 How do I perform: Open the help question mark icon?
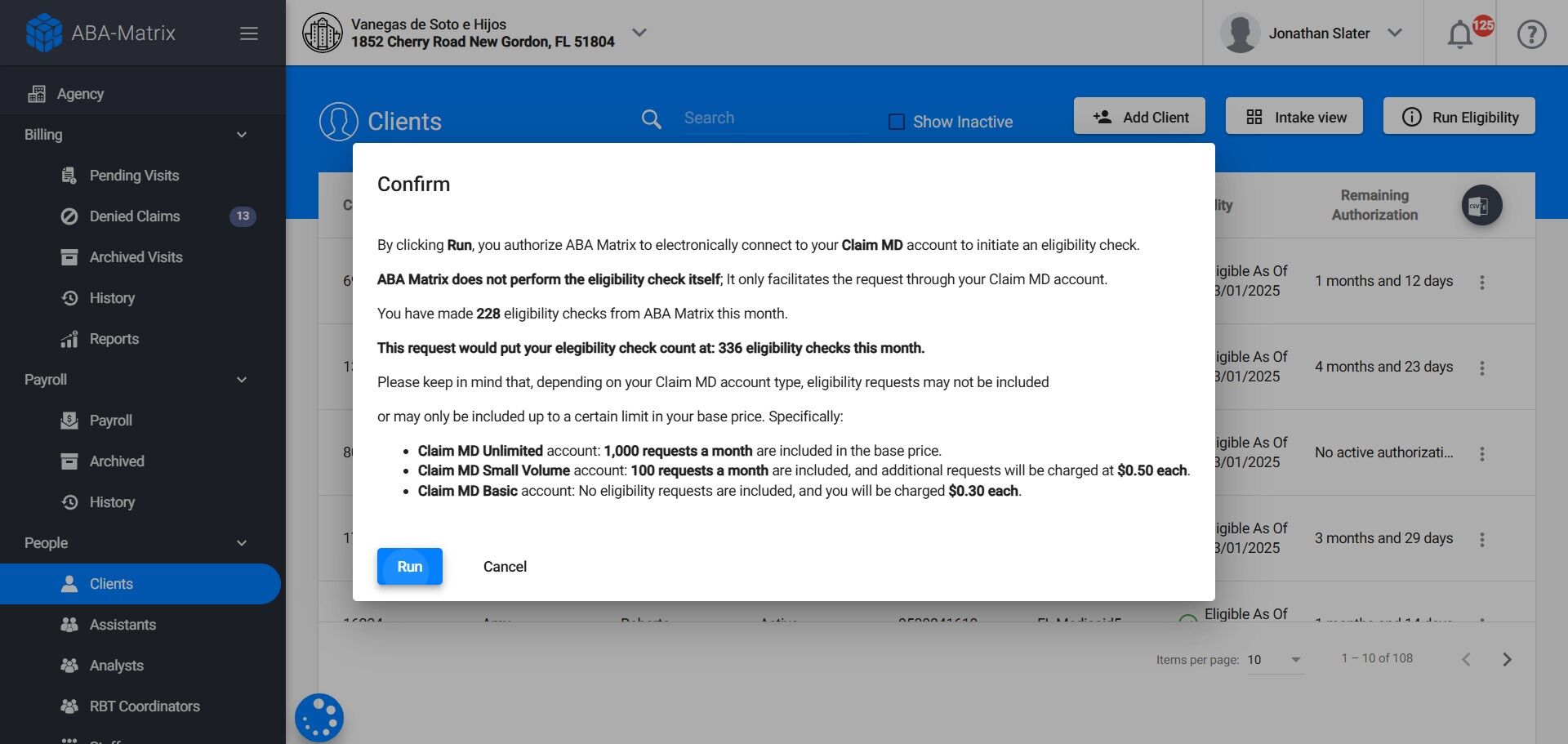coord(1531,34)
